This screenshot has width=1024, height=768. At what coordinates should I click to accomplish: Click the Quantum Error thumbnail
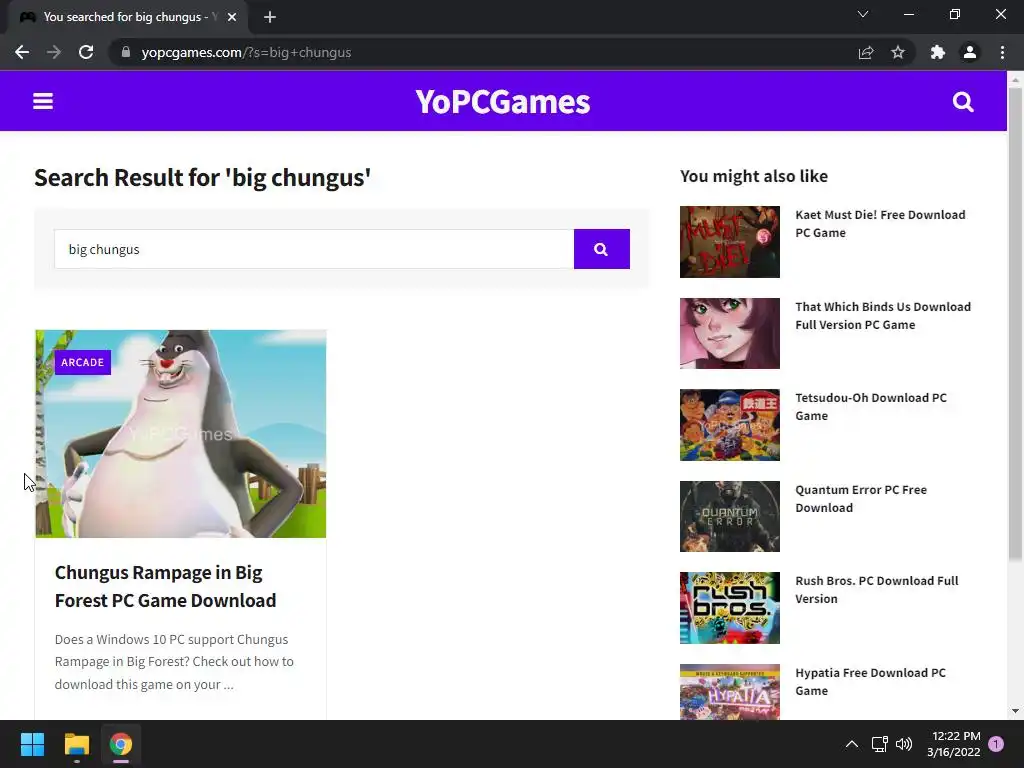point(729,517)
